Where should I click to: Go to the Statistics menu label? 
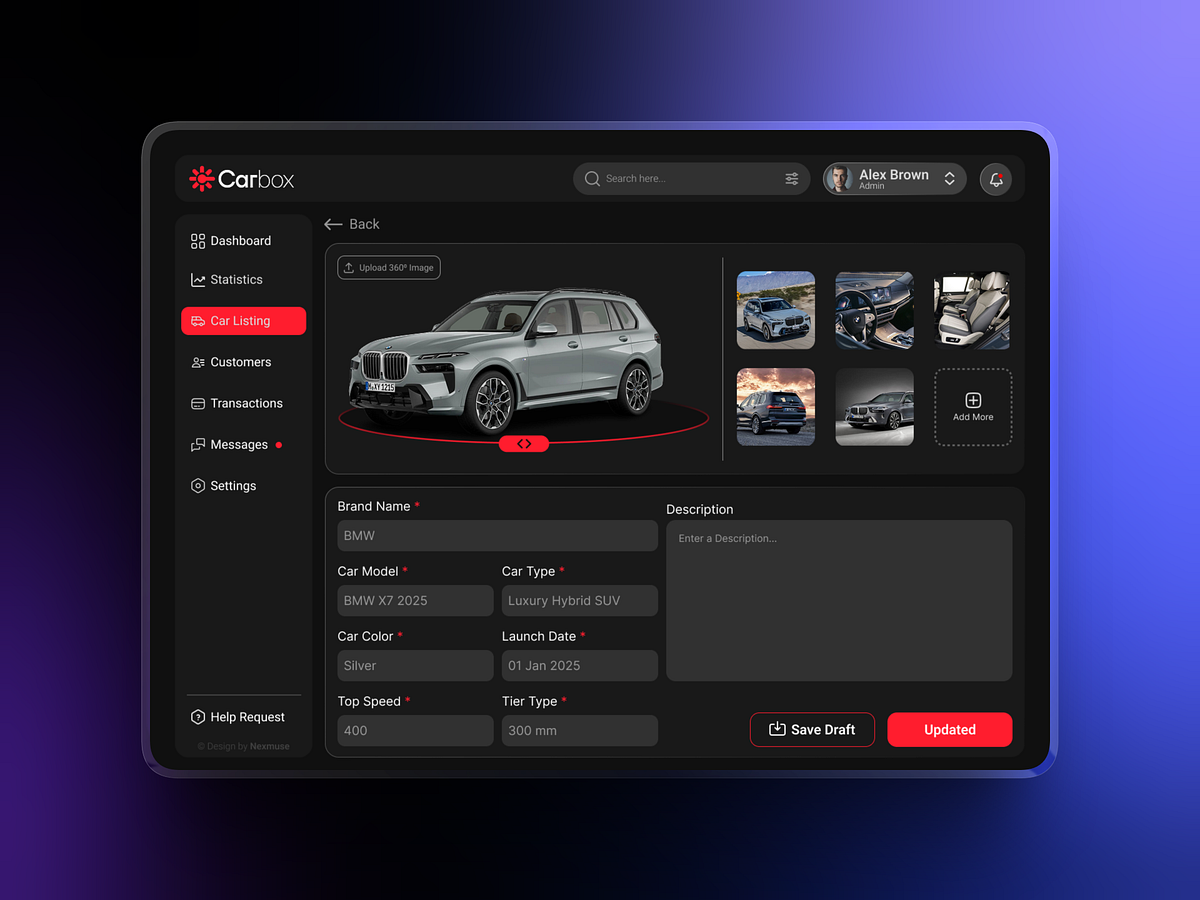point(237,280)
